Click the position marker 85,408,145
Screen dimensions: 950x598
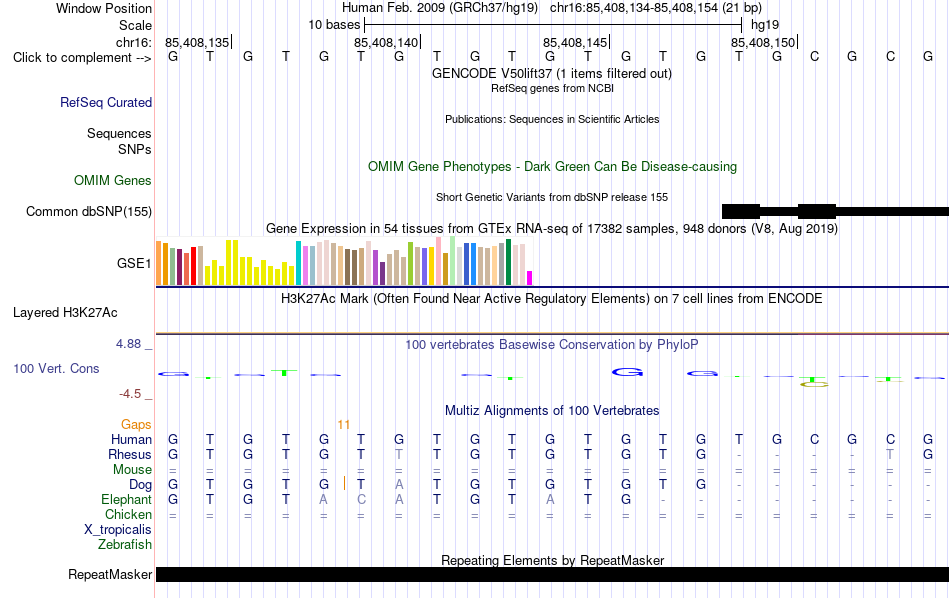pos(576,42)
